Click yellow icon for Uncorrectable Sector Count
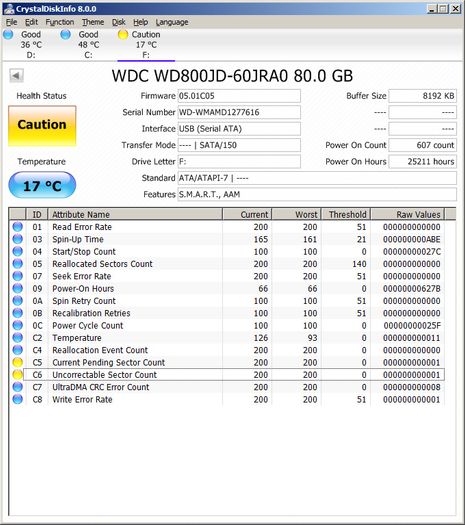Screen dimensions: 465x525 point(17,375)
